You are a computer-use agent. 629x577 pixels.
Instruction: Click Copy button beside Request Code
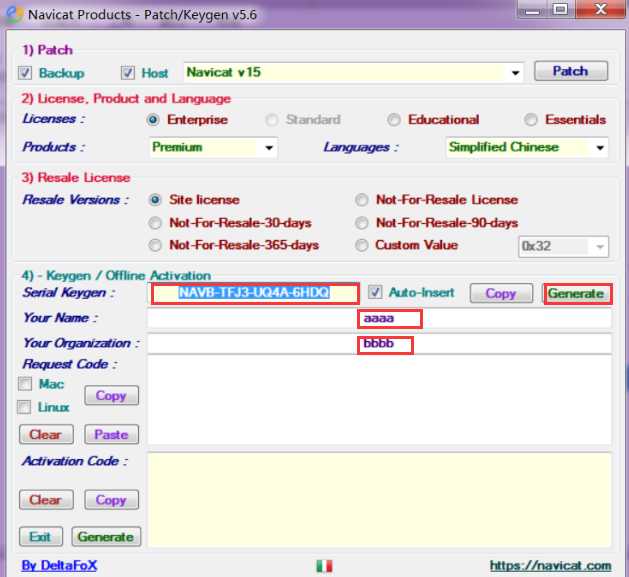coord(112,396)
